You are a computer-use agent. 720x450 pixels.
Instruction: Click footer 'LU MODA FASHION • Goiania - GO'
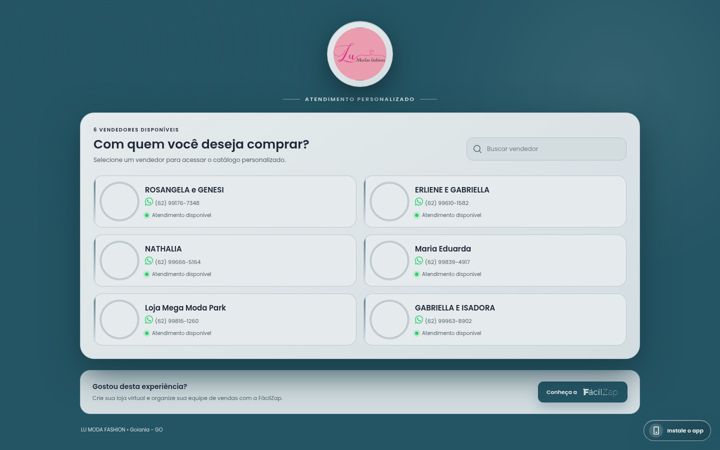tap(122, 430)
